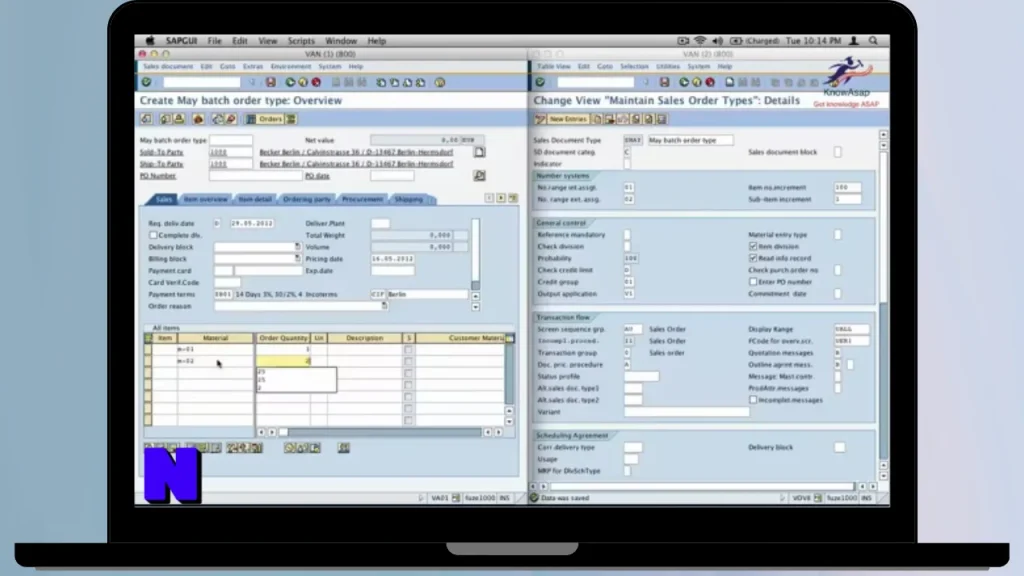Click the Wi-Fi icon in the macOS menu bar
This screenshot has width=1024, height=576.
(x=699, y=40)
